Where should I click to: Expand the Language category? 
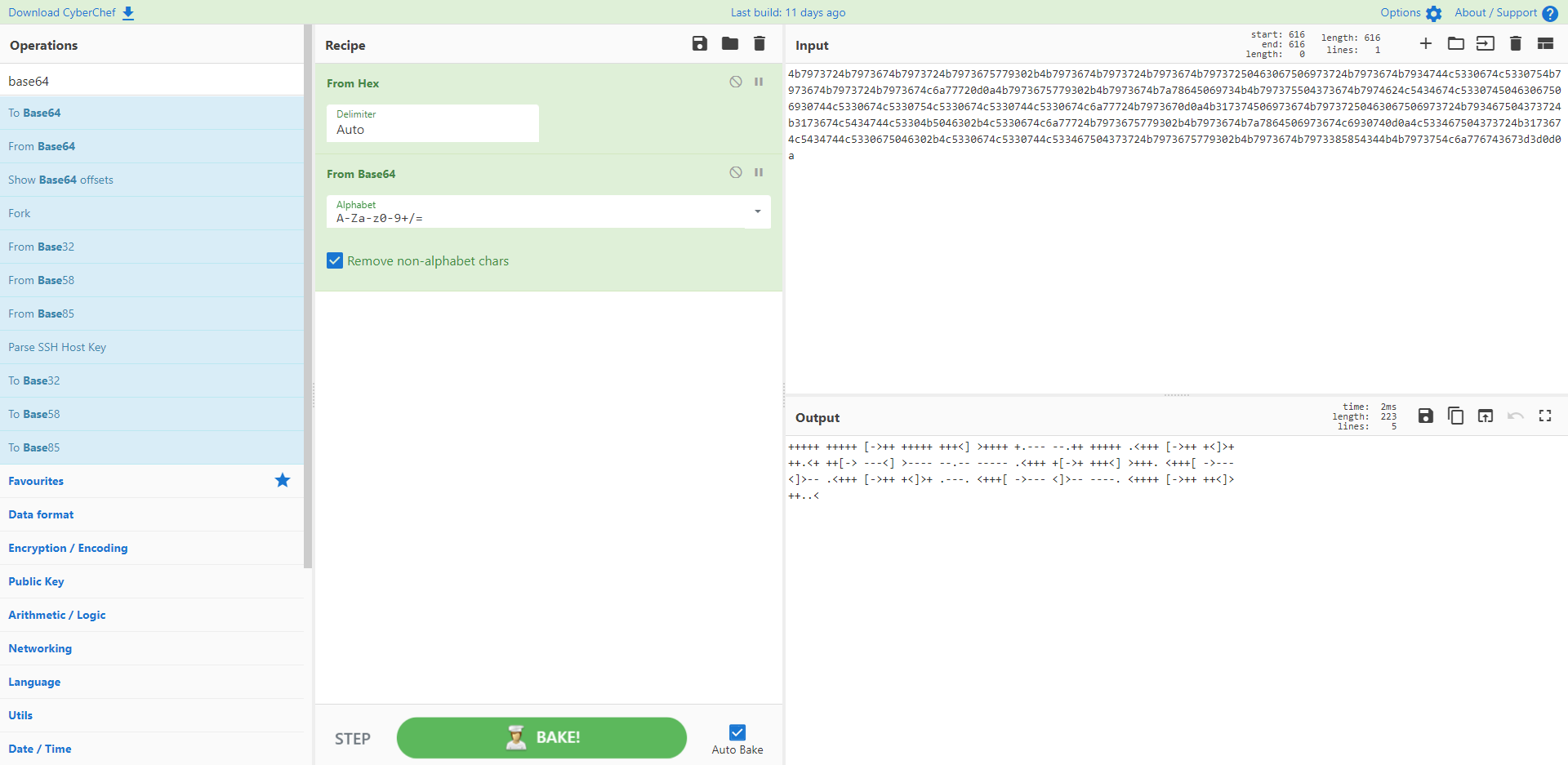click(152, 682)
